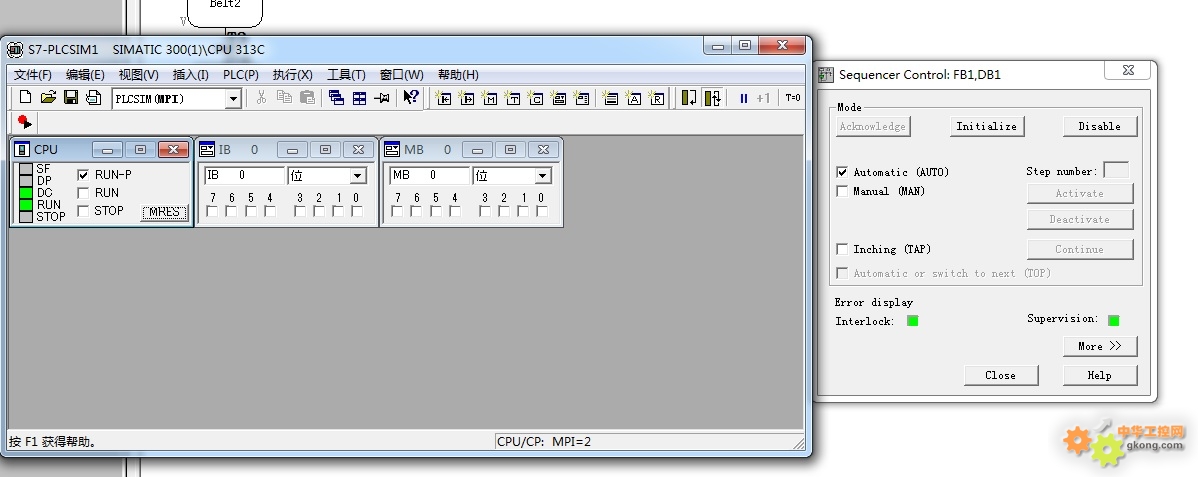Set CPU to RUN-P mode
1198x477 pixels.
click(x=83, y=174)
